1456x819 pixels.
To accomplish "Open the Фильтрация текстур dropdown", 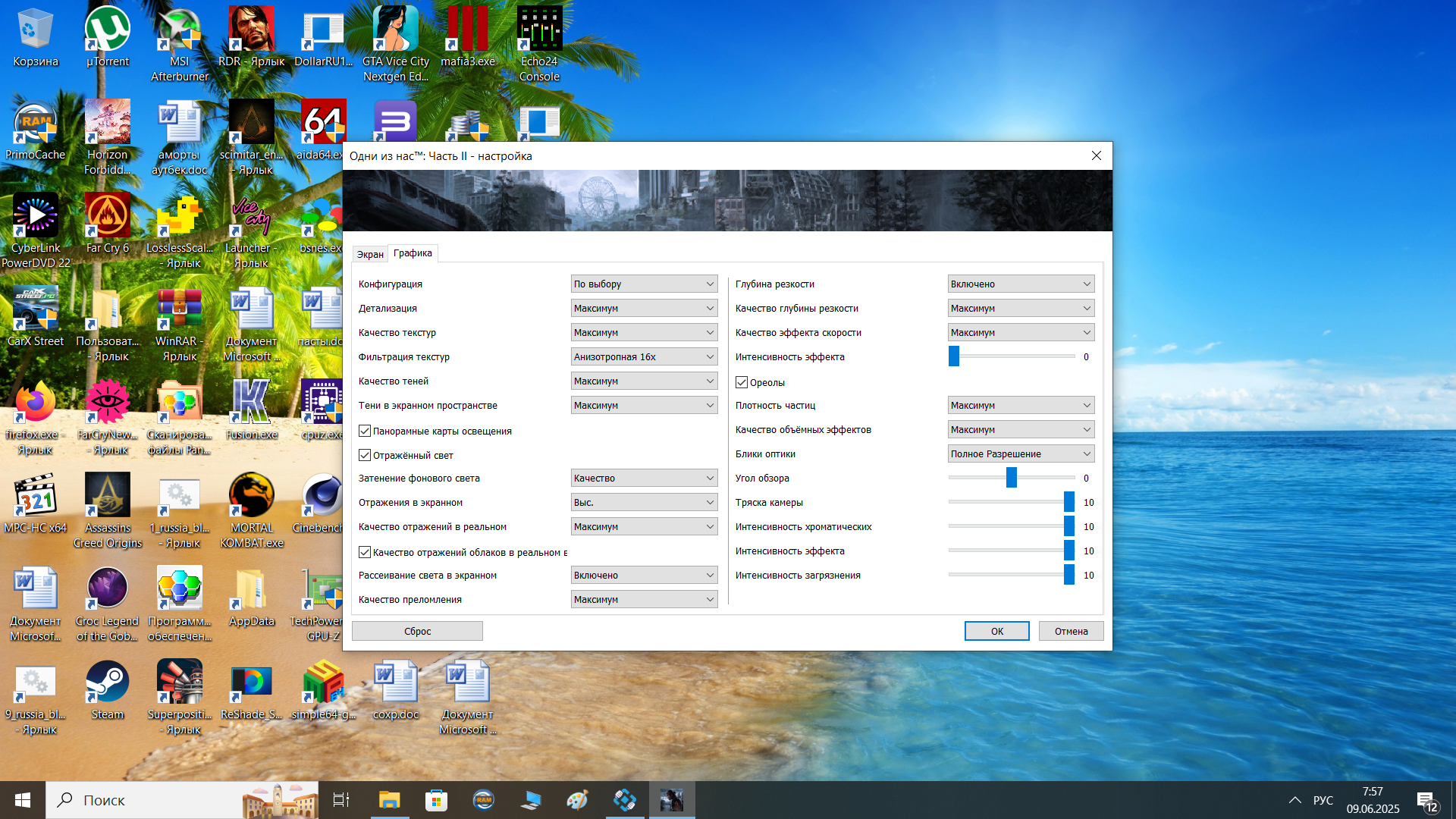I will (644, 356).
